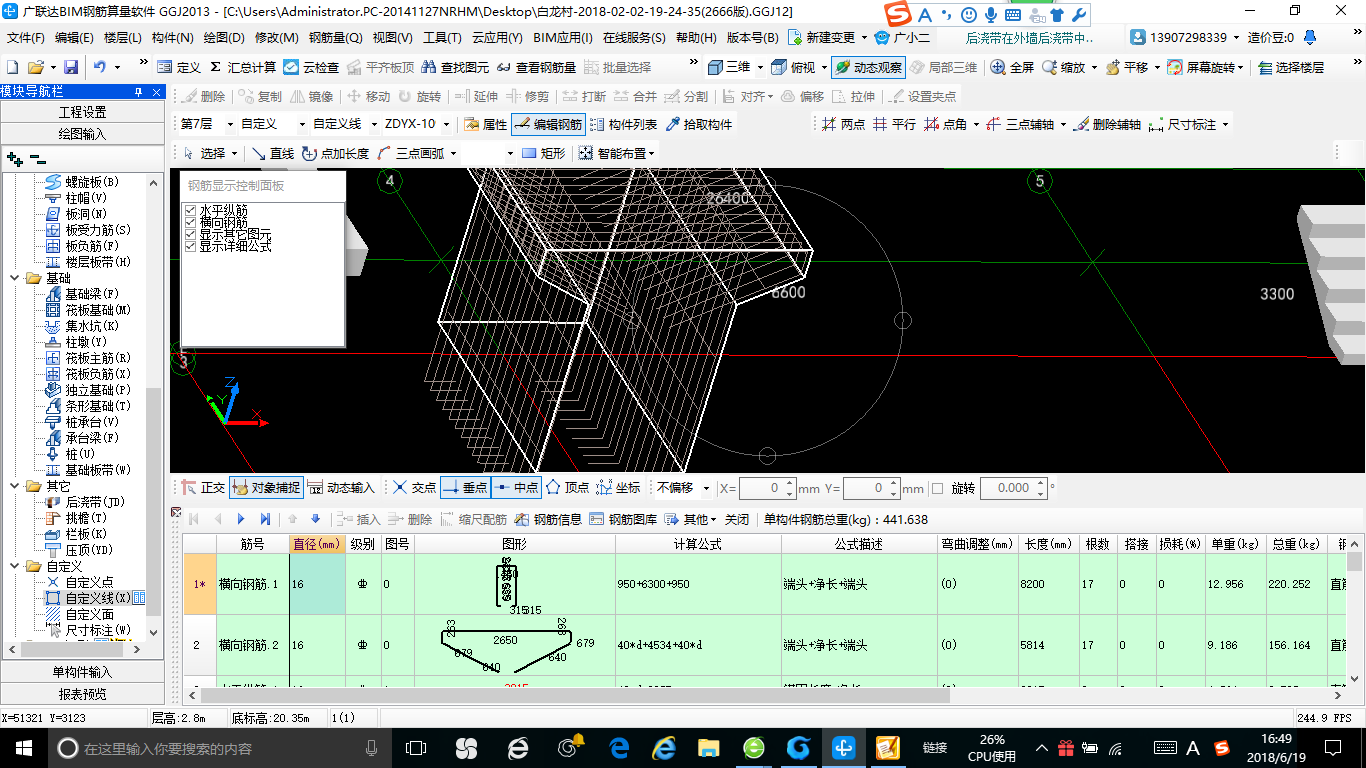This screenshot has height=768, width=1366.
Task: Toggle 垂点 perpendicular snap
Action: (x=464, y=488)
